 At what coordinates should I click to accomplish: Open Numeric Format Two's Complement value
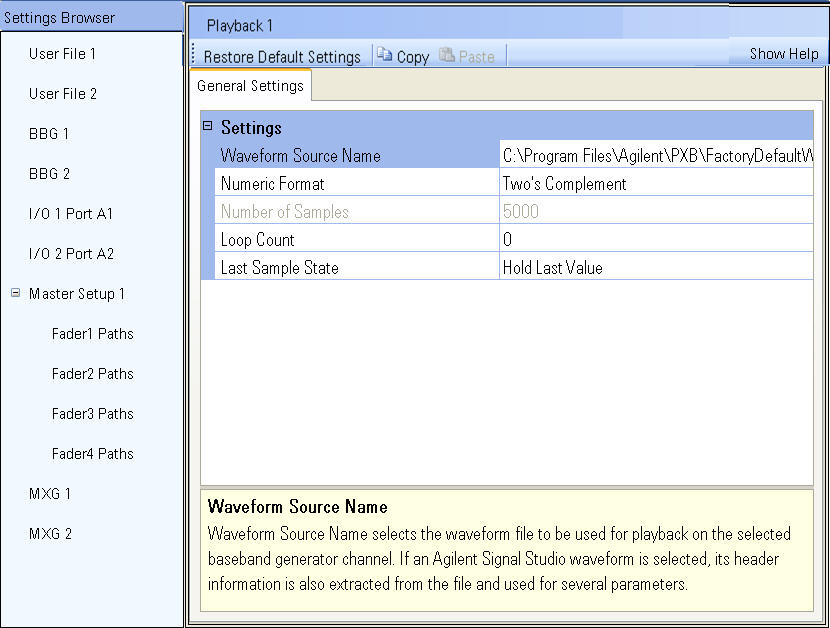(656, 184)
